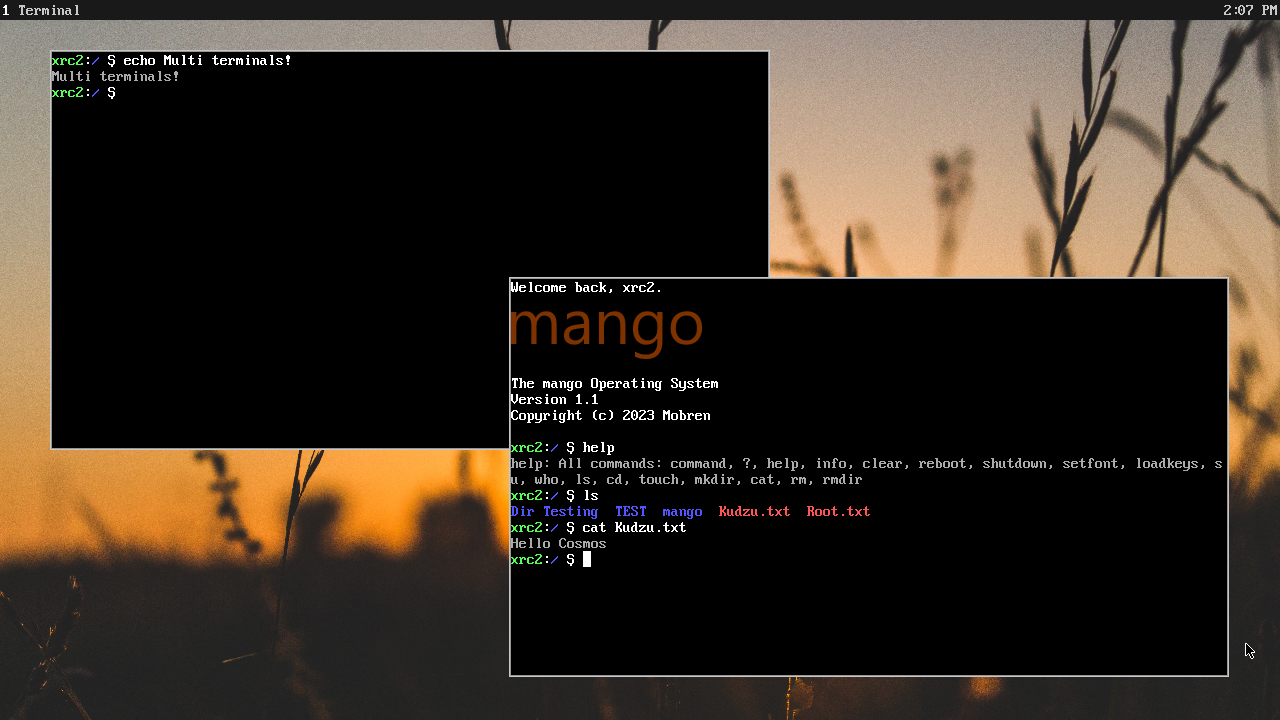Click the Version 1.1 line
Viewport: 1280px width, 720px height.
coord(554,399)
